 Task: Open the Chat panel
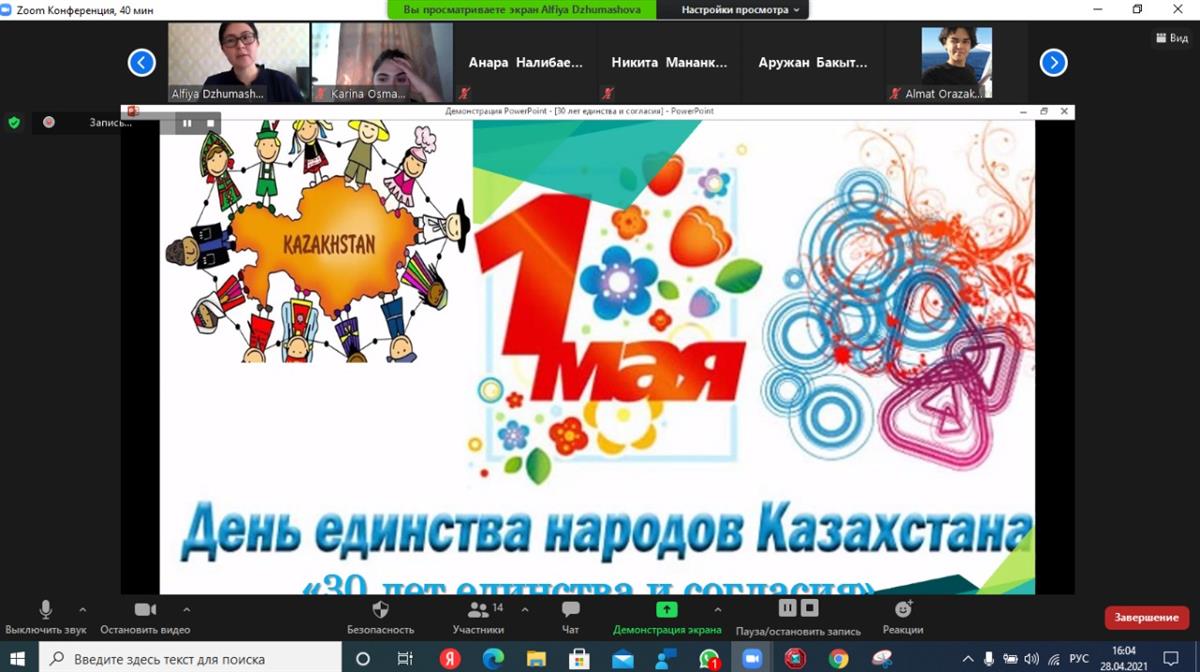point(570,610)
